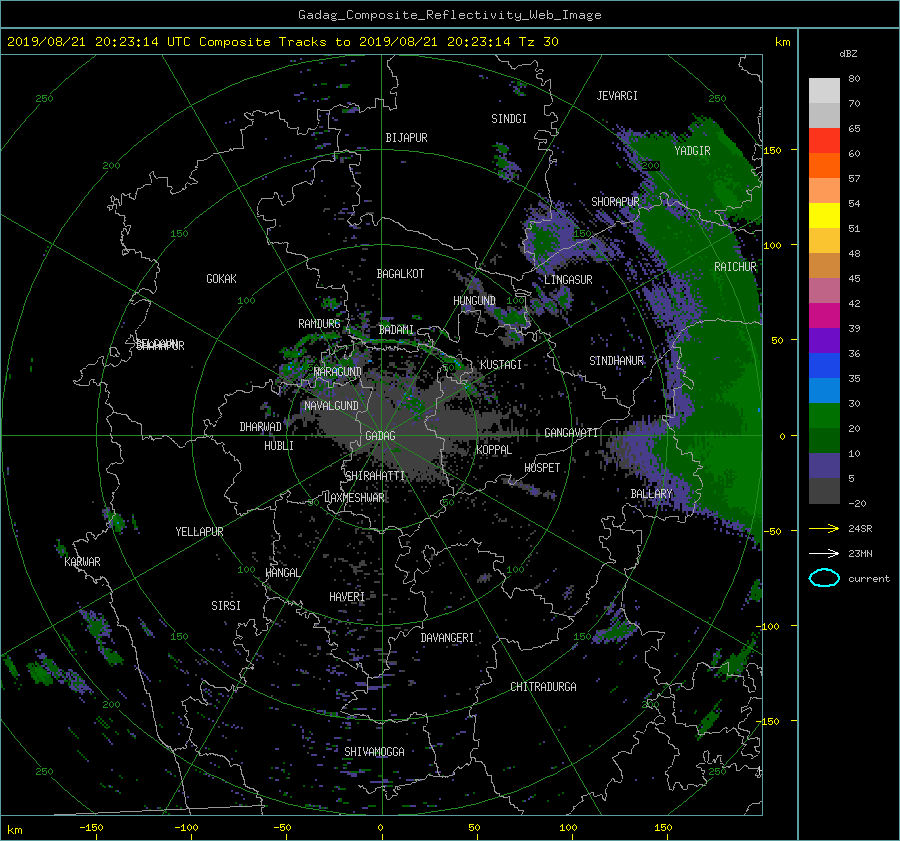Click the UTC Composite Tracks timestamp header

[282, 42]
